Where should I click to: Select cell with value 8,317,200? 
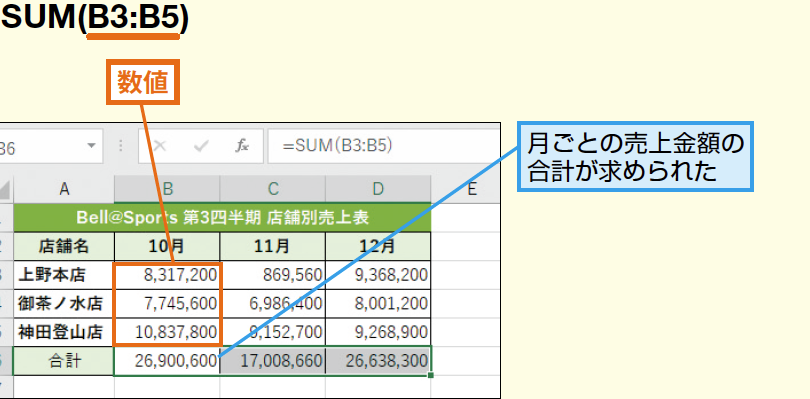click(x=167, y=275)
